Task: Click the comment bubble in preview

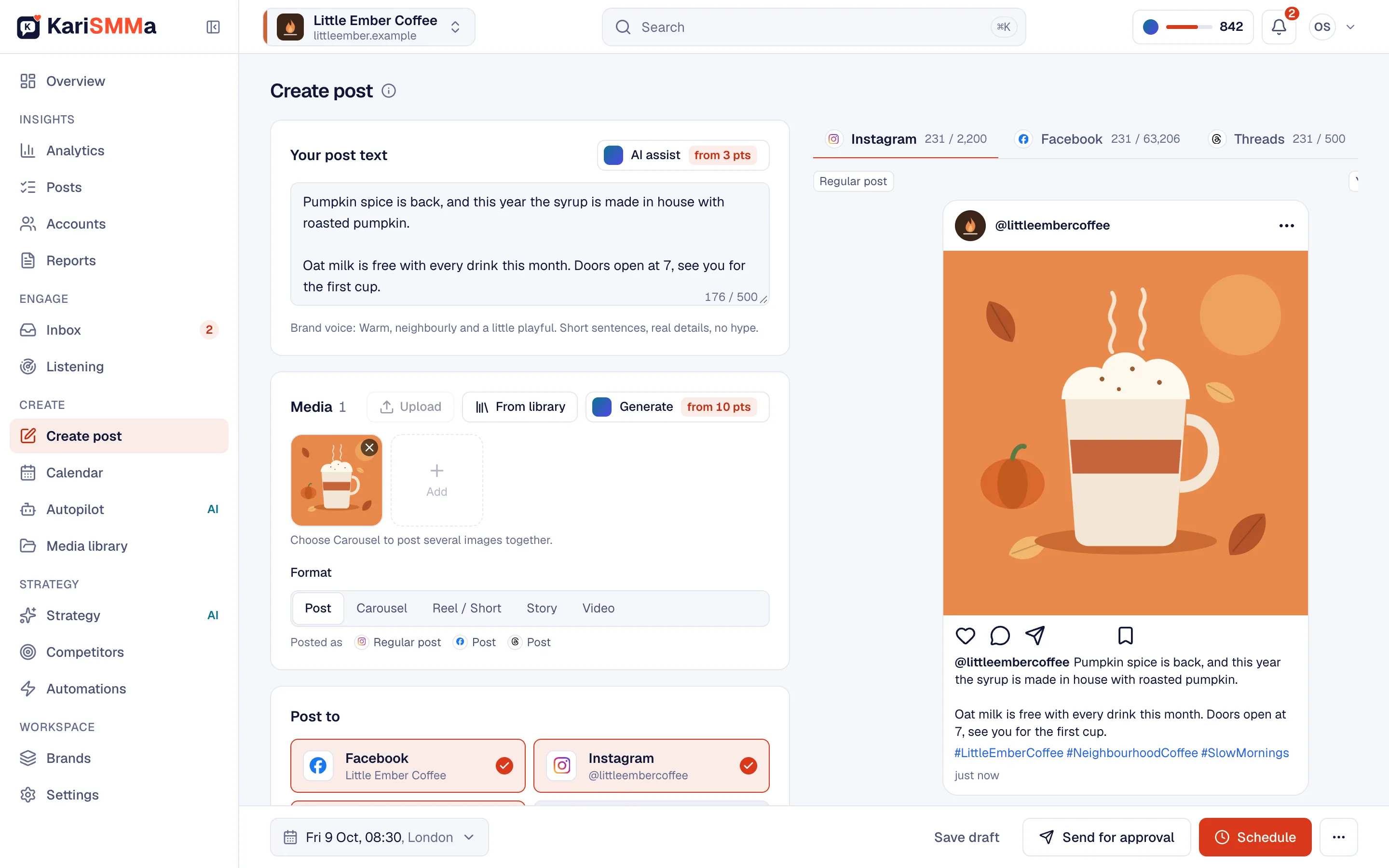Action: coord(1000,636)
